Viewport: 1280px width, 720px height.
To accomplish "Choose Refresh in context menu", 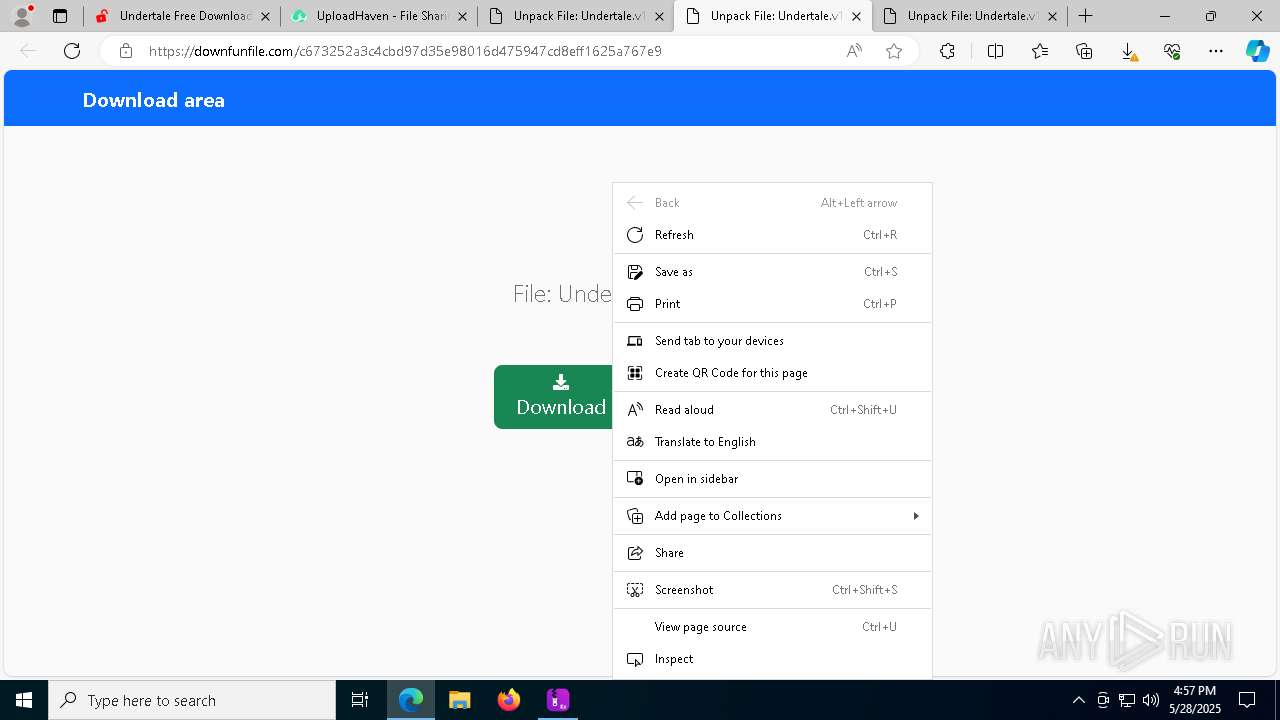I will (x=772, y=235).
